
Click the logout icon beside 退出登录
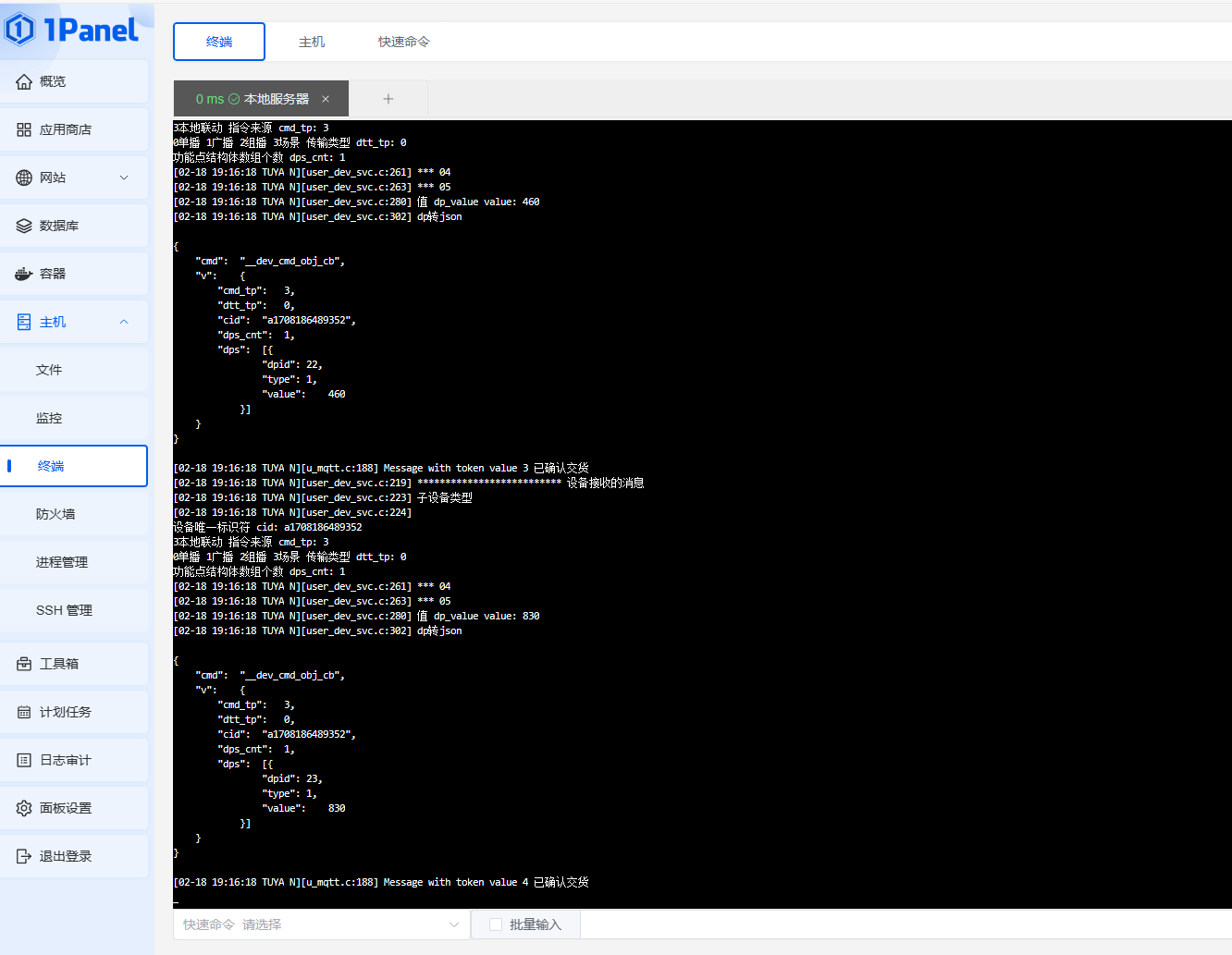24,856
